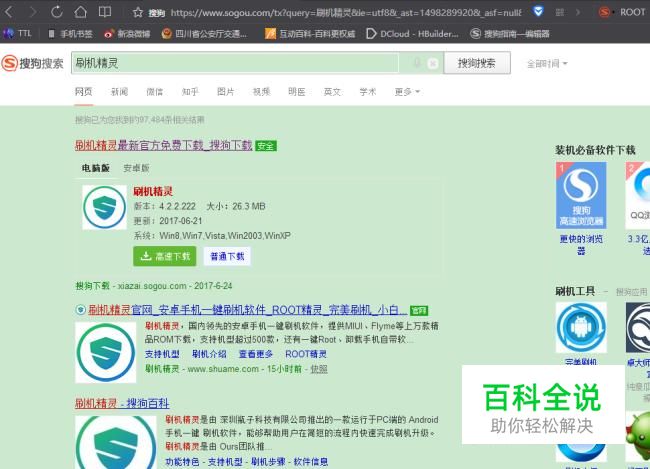Screen dimensions: 650x469
Task: Open the 刷机精灵 - 搜狗百科 result
Action: [x=122, y=403]
